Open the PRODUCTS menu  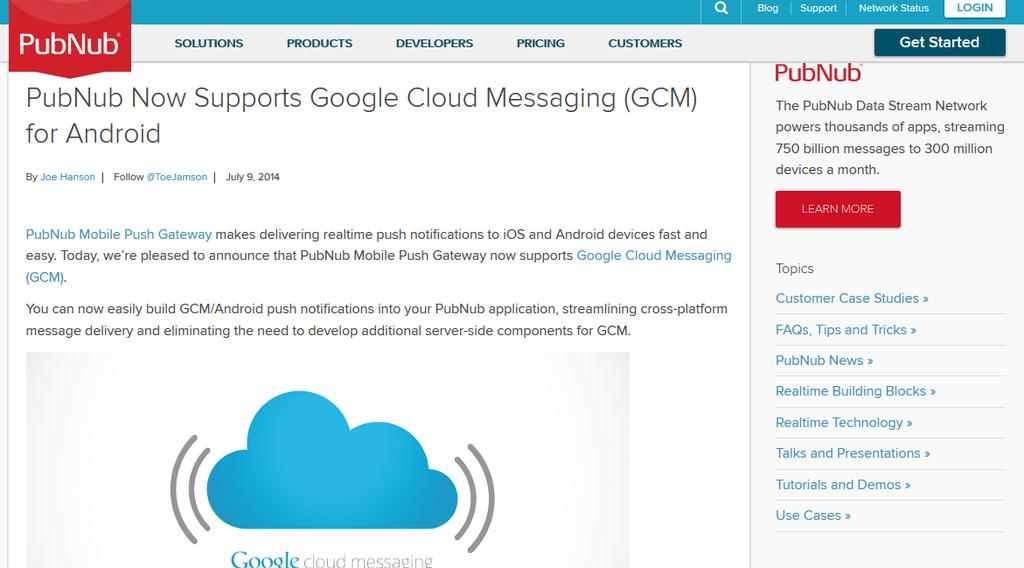(x=319, y=43)
